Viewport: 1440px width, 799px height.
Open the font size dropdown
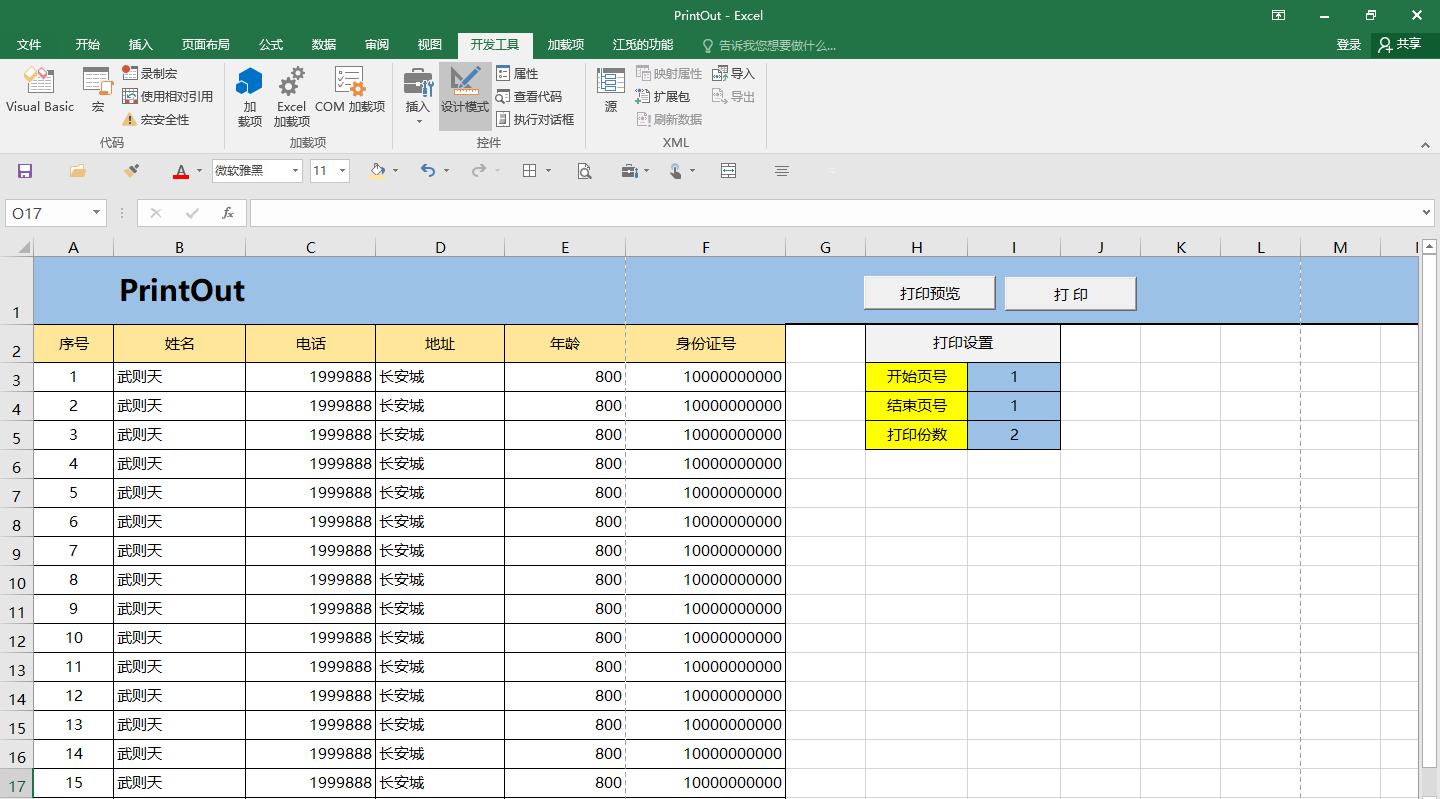tap(342, 171)
